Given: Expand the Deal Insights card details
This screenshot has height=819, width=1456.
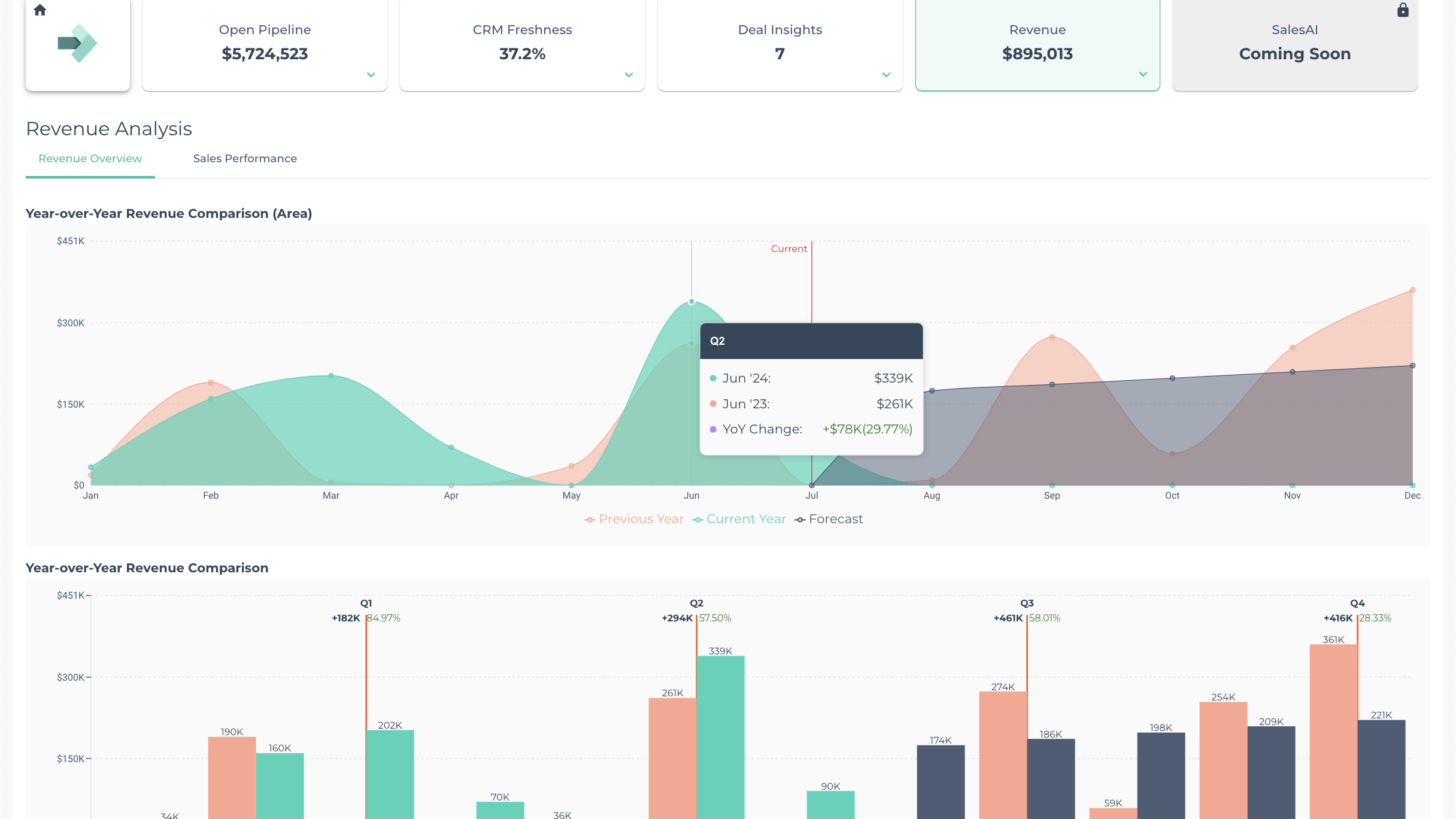Looking at the screenshot, I should 886,75.
